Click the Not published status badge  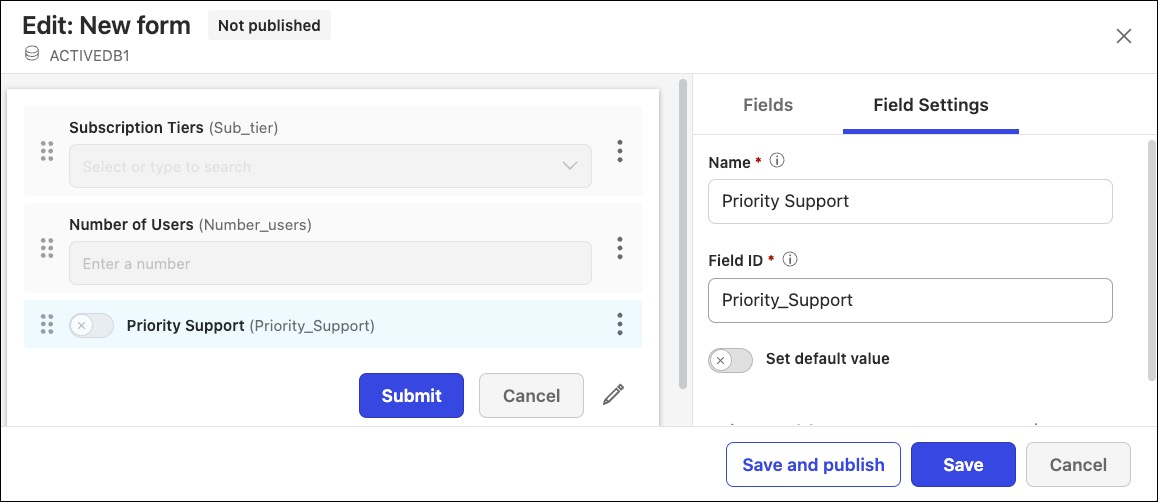pyautogui.click(x=269, y=25)
